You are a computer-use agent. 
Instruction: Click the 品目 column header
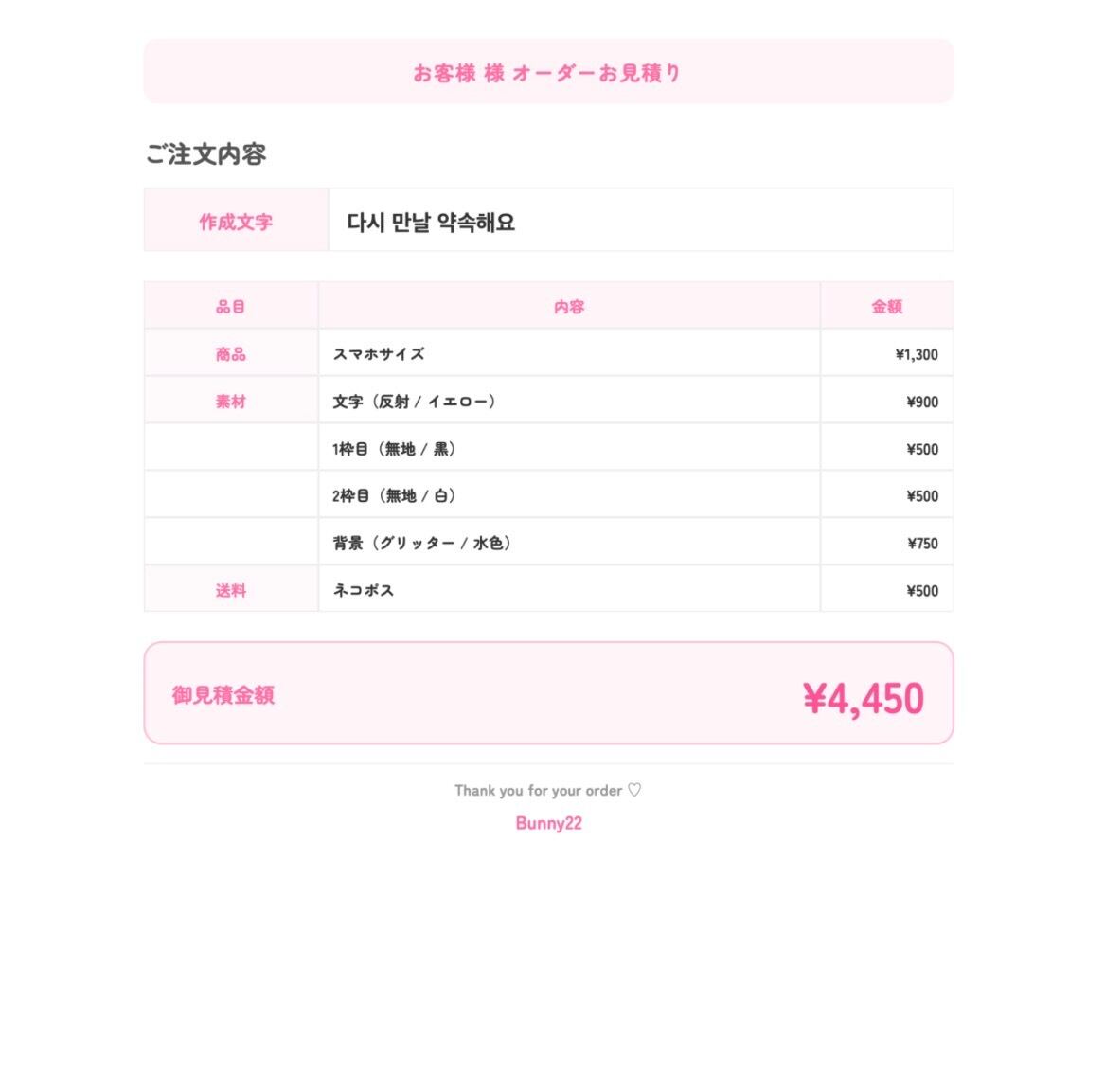[x=230, y=306]
